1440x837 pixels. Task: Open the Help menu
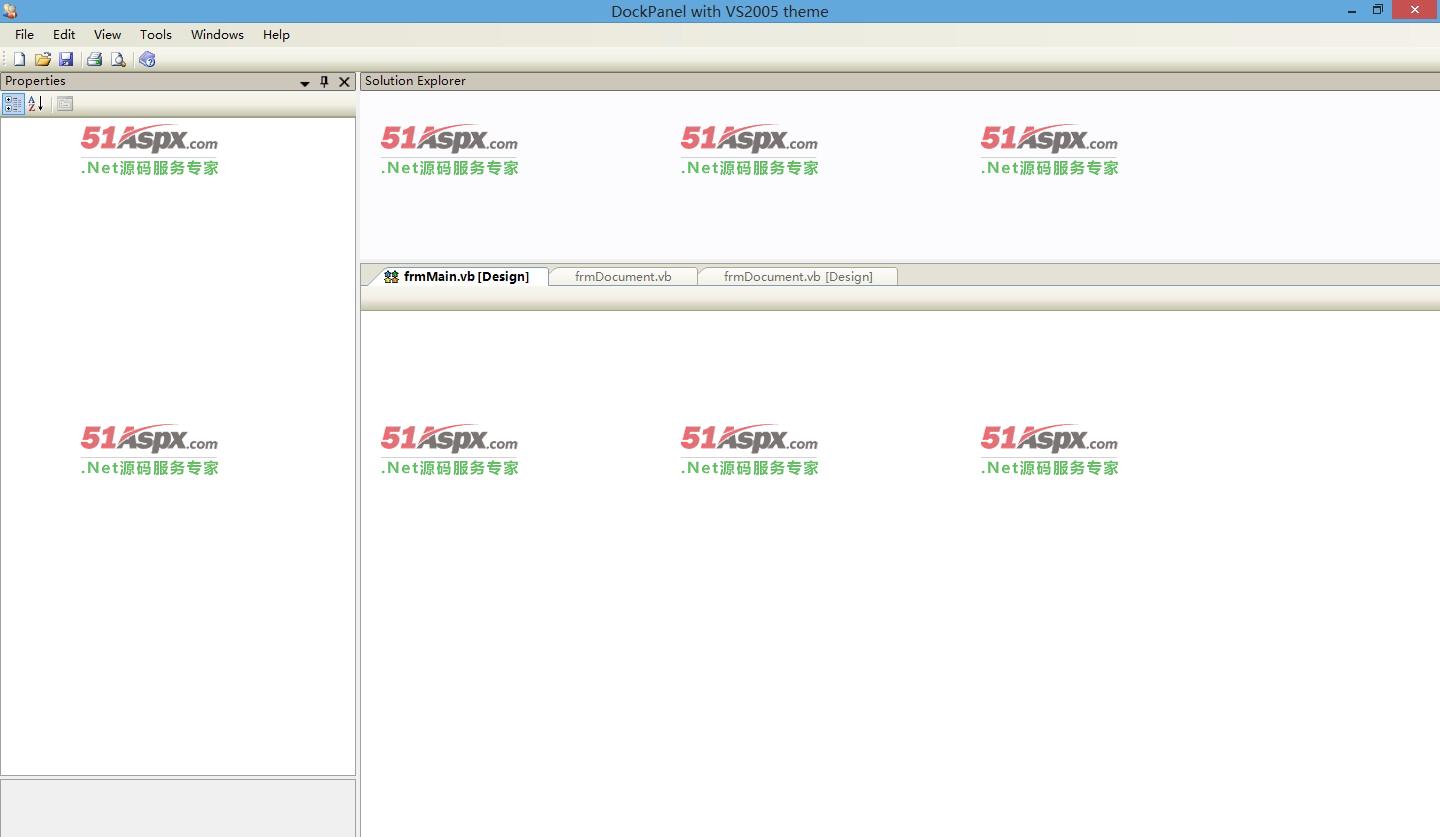(x=276, y=34)
